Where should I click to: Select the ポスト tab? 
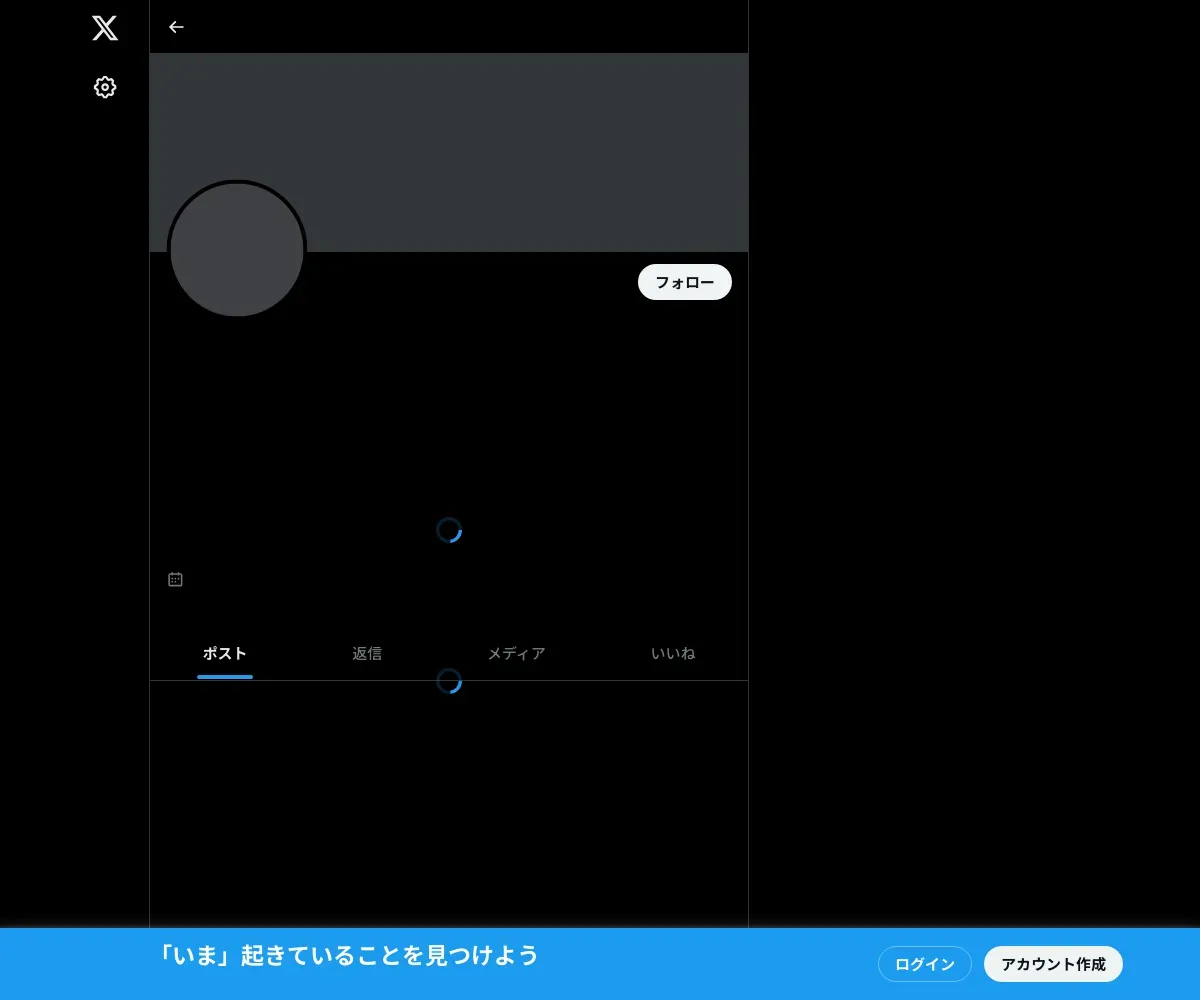pos(225,654)
